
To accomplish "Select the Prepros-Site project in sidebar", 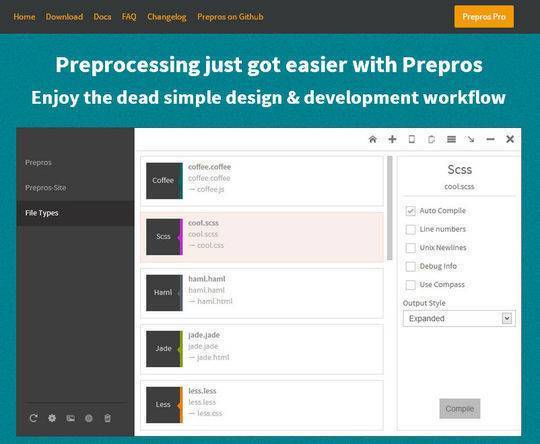I will click(45, 188).
